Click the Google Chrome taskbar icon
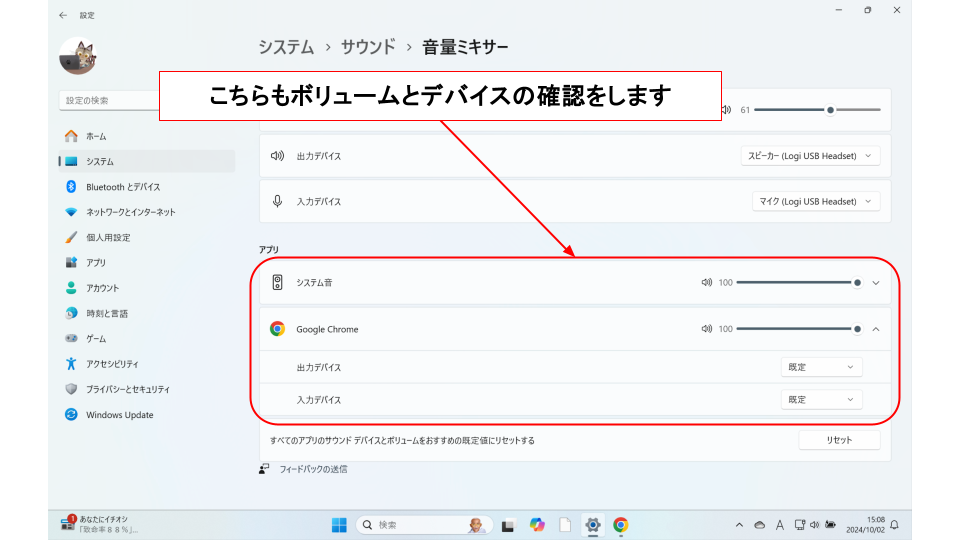Screen dimensions: 960x540 (620, 525)
